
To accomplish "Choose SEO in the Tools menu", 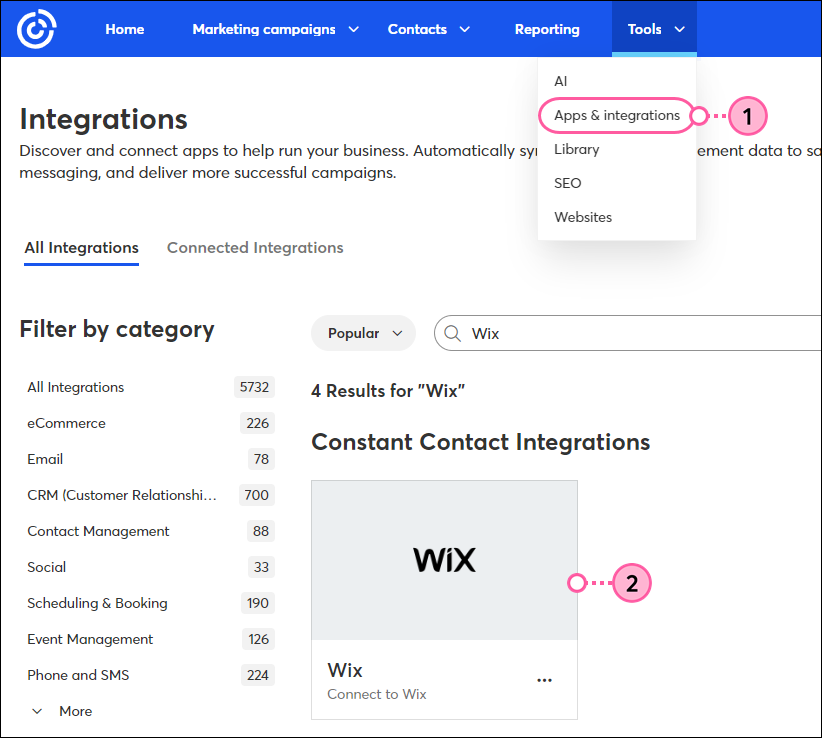I will [x=568, y=183].
